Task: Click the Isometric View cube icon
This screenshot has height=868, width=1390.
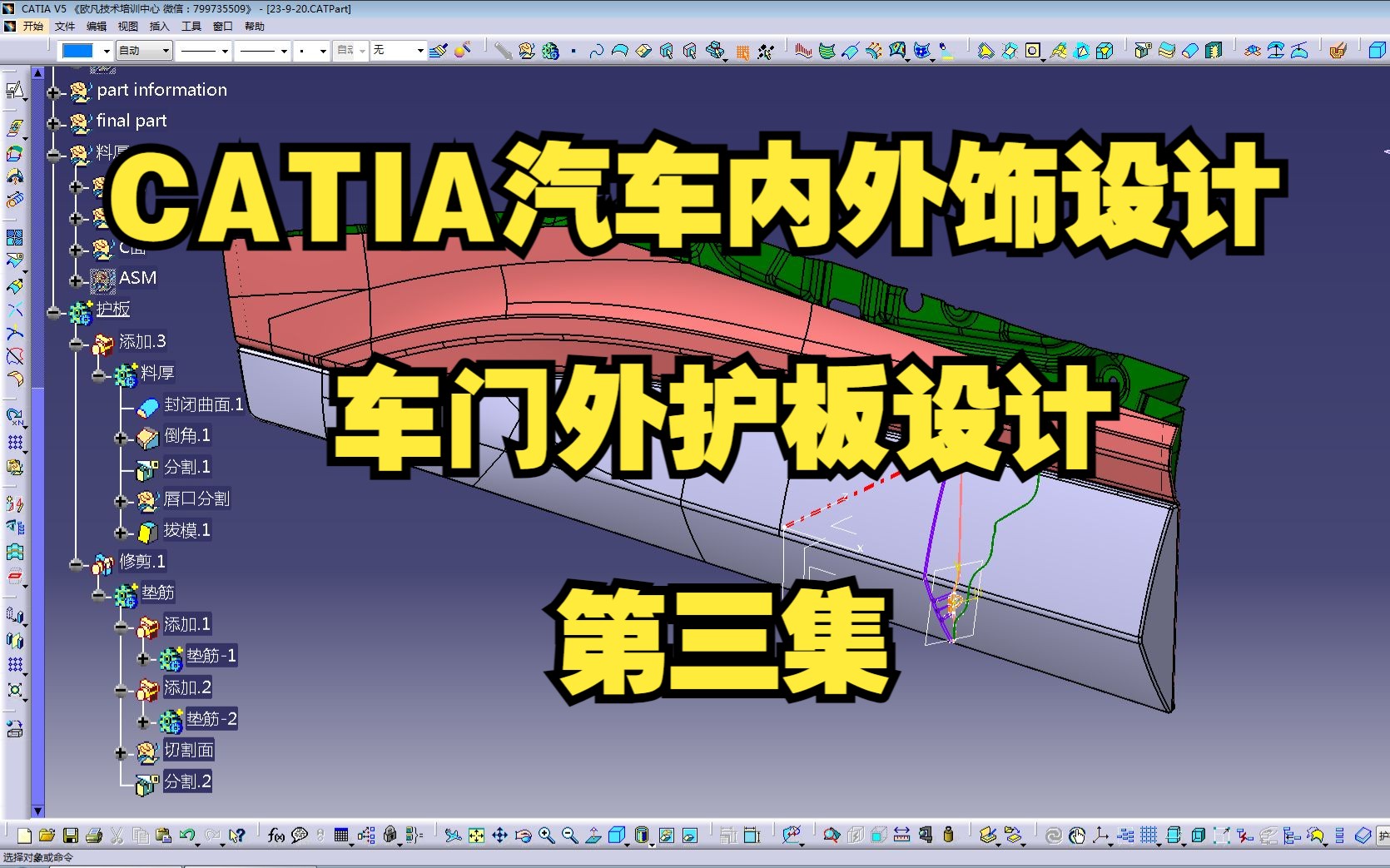Action: click(x=616, y=835)
